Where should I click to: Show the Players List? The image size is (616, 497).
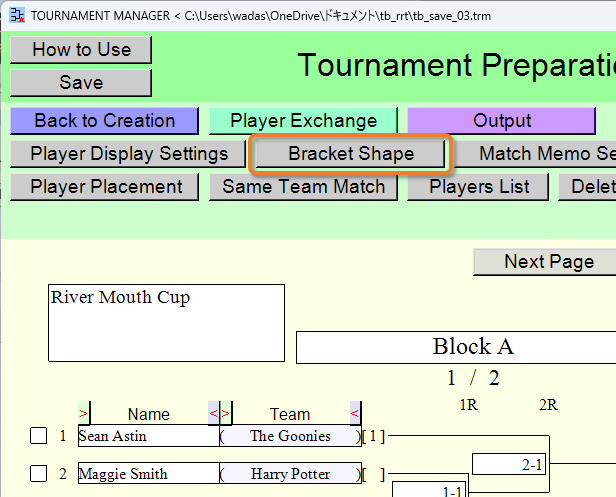pyautogui.click(x=478, y=187)
